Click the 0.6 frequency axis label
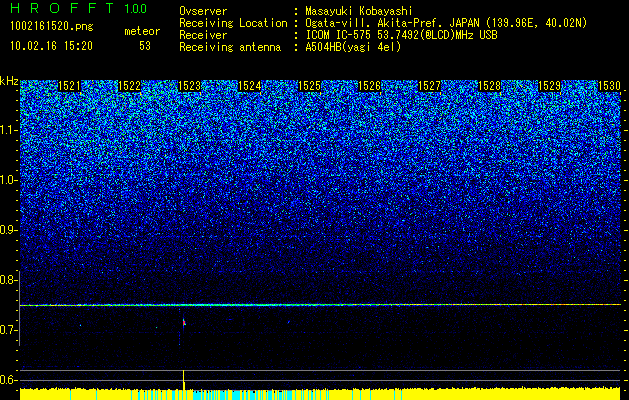Viewport: 629px width, 400px height. pos(9,380)
